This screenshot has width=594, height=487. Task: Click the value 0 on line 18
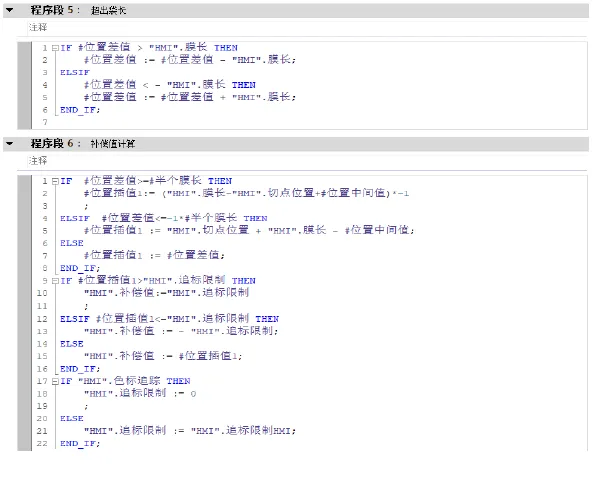[x=193, y=394]
